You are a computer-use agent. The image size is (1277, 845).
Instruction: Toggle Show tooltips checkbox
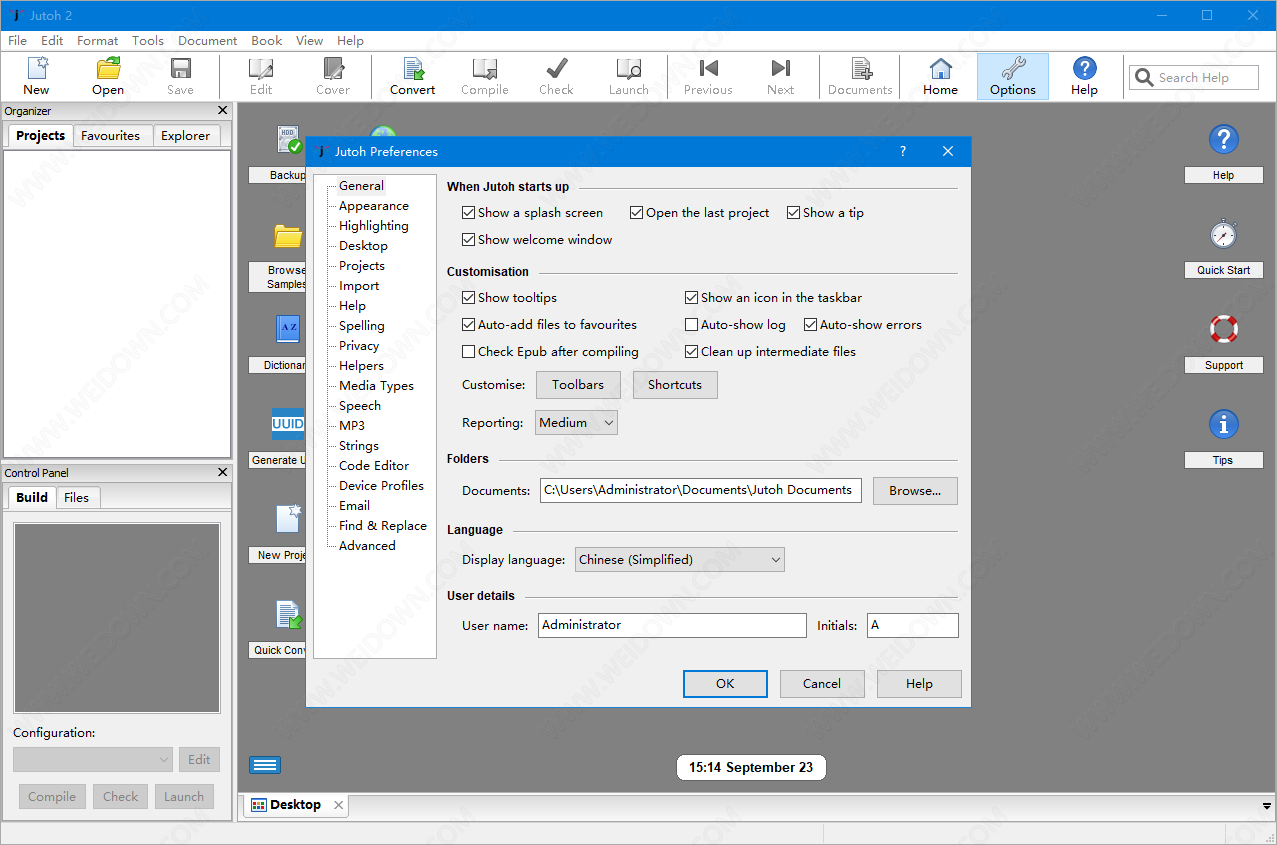[x=469, y=298]
